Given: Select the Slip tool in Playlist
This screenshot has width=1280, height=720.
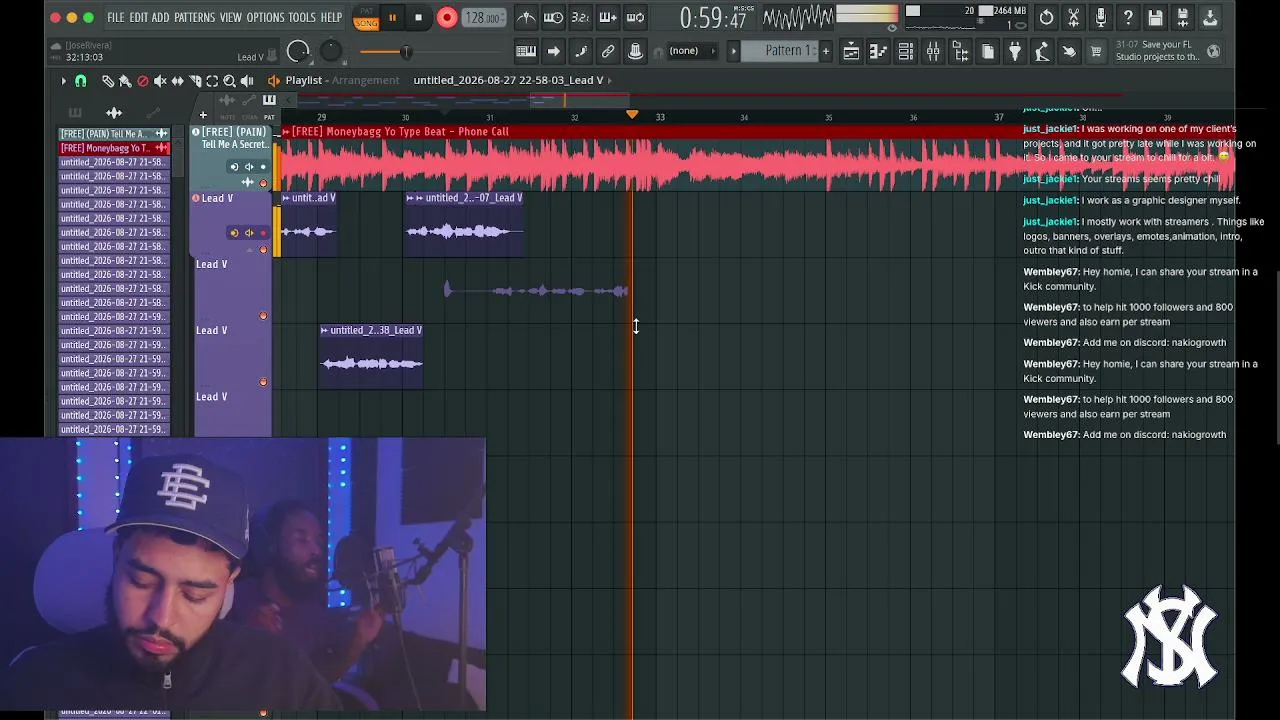Looking at the screenshot, I should click(177, 81).
